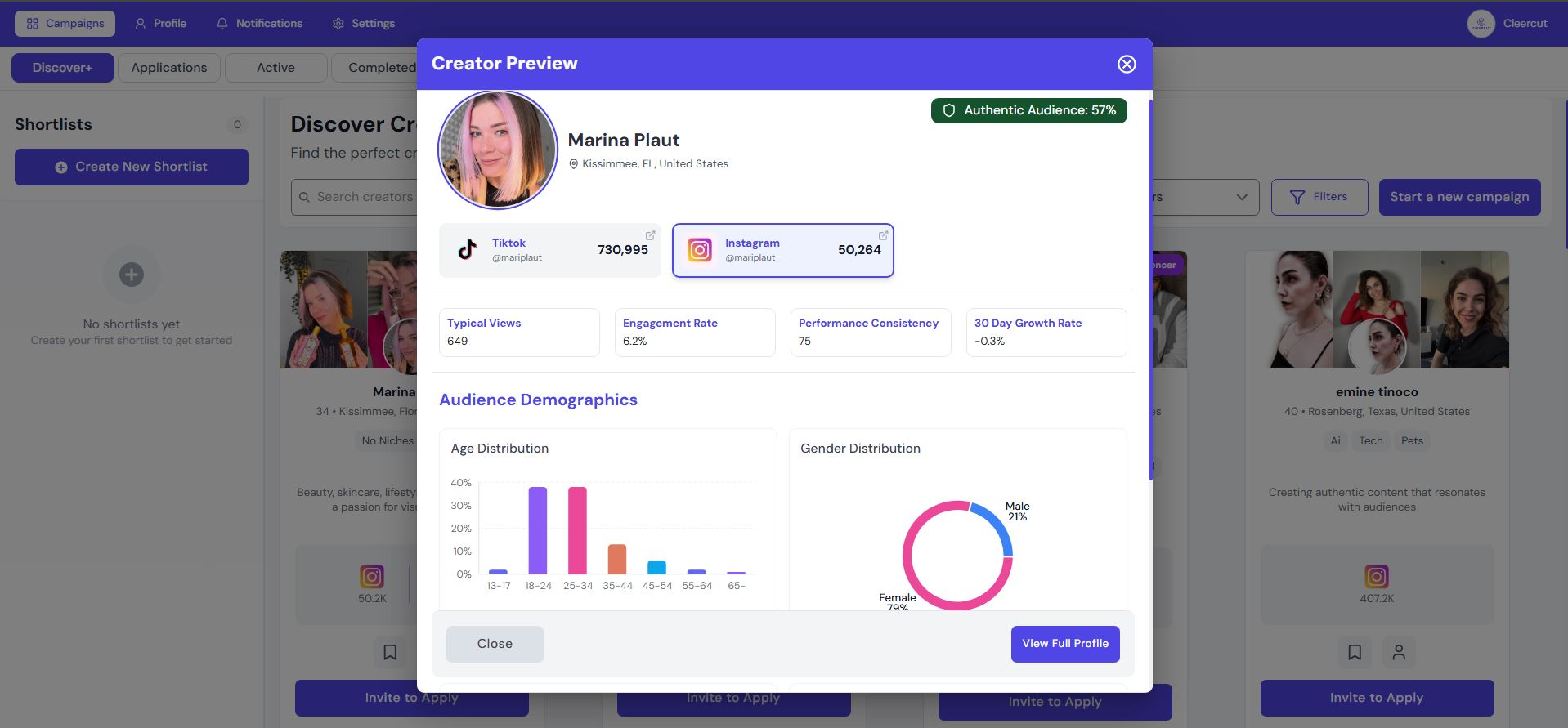1568x728 pixels.
Task: Click the notifications bell icon
Action: point(222,24)
